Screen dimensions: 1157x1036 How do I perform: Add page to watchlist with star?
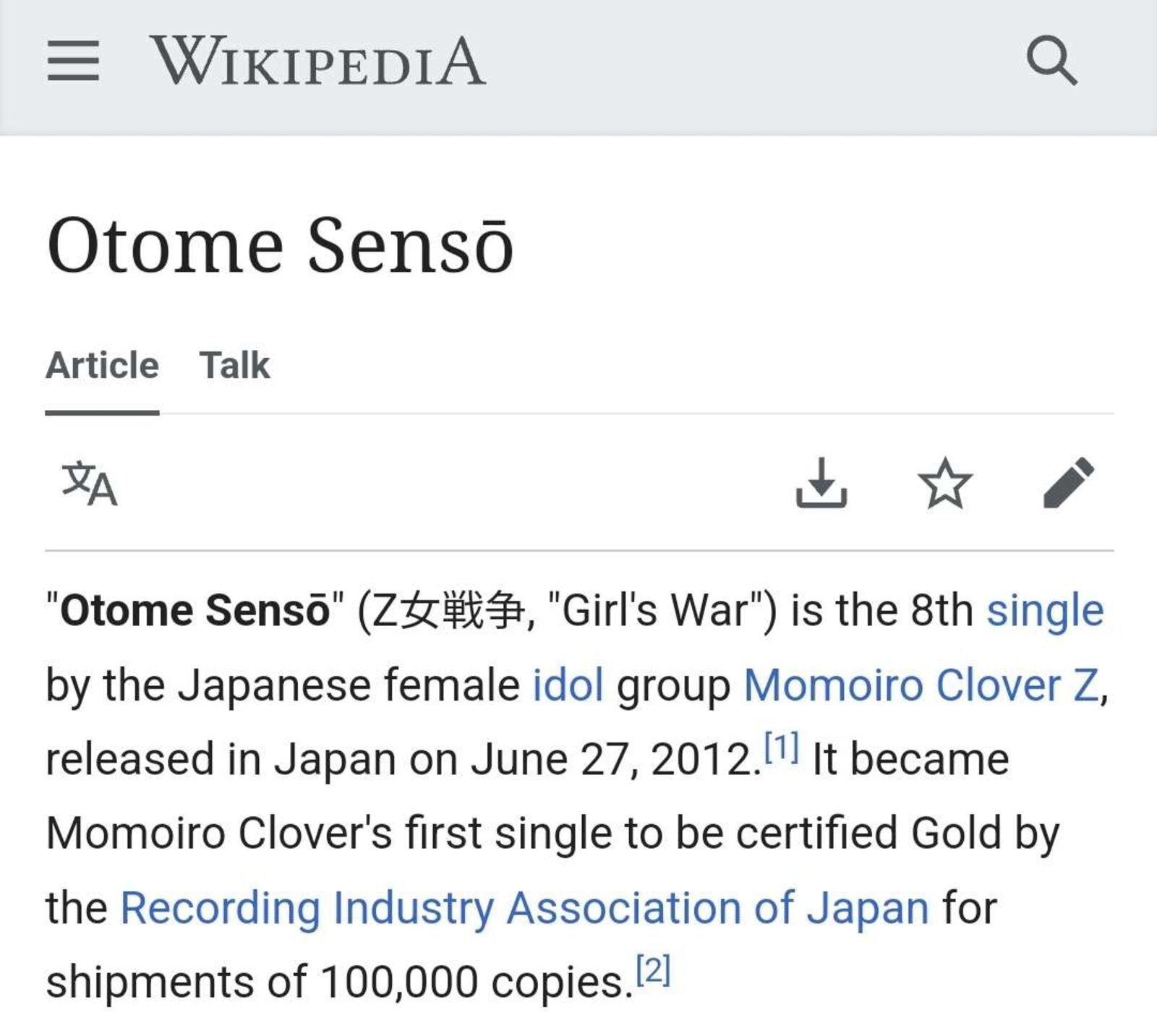click(944, 483)
